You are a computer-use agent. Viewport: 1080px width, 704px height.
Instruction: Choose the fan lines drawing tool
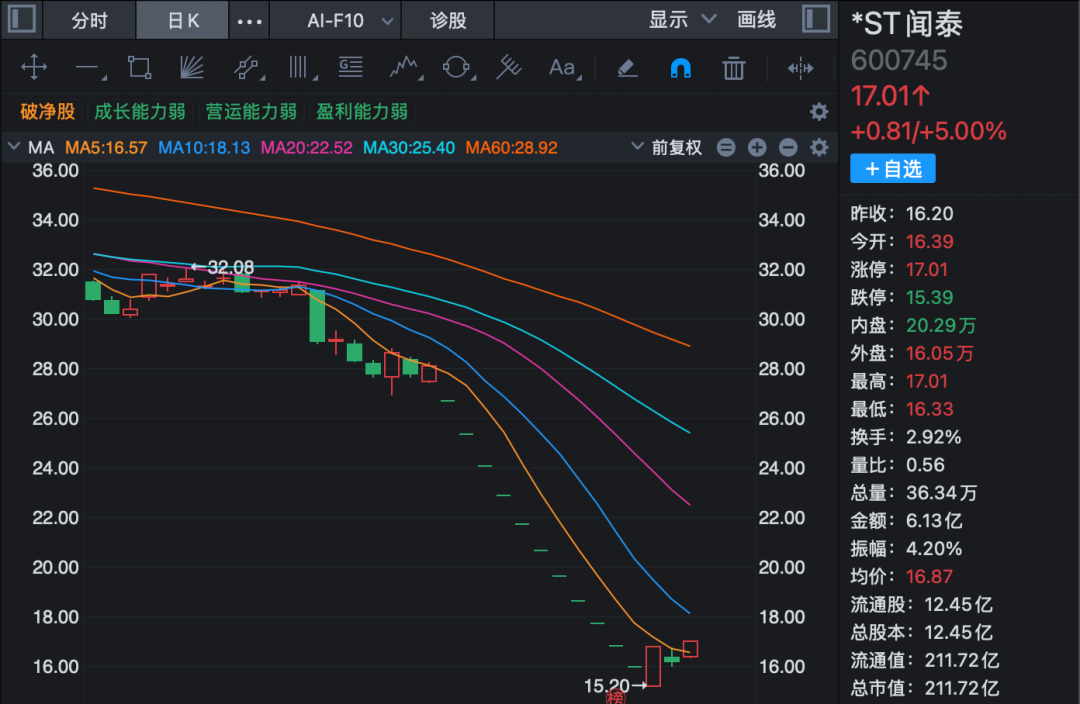[x=191, y=68]
